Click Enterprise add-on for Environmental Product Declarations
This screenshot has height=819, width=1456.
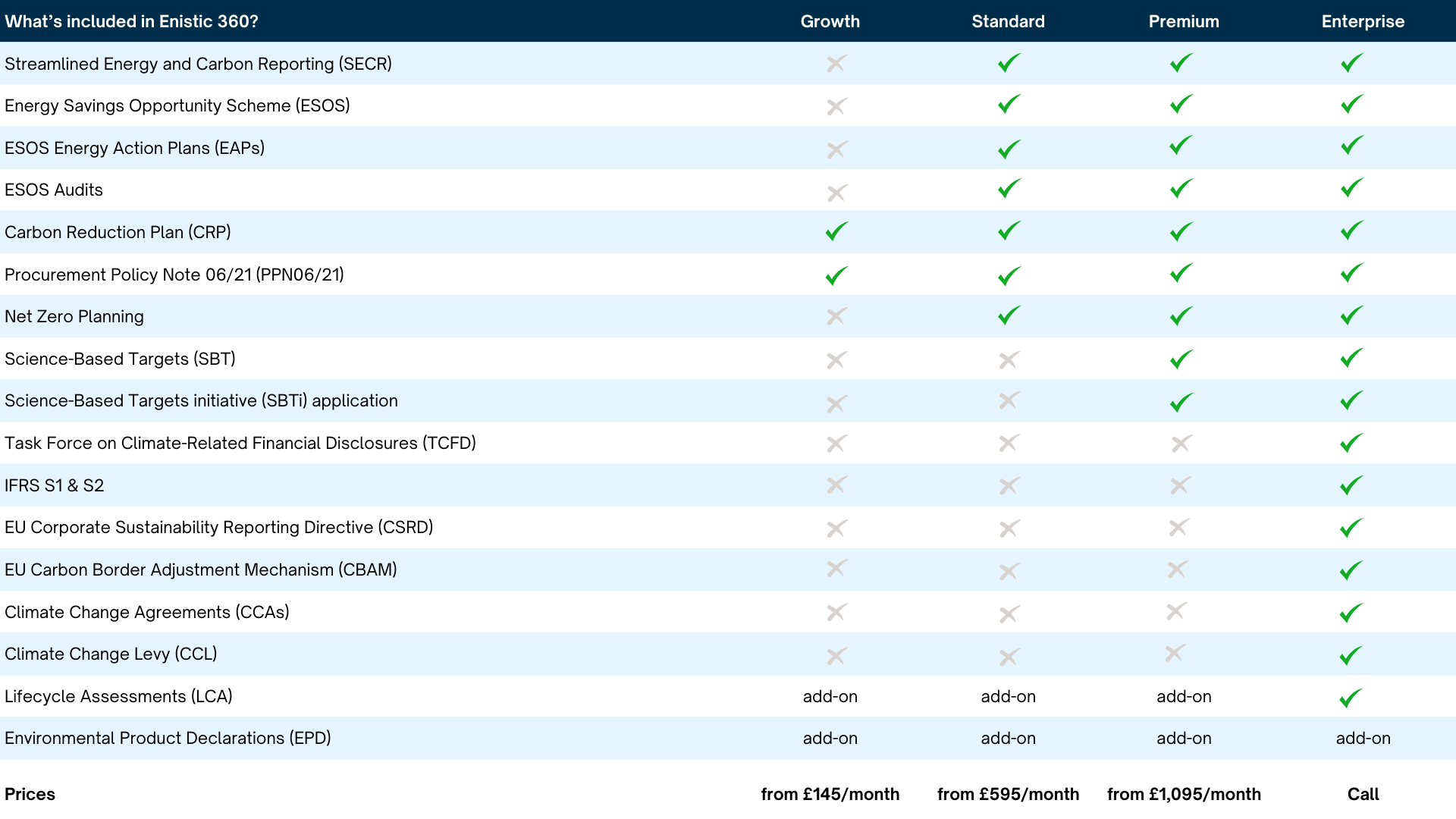pos(1363,738)
